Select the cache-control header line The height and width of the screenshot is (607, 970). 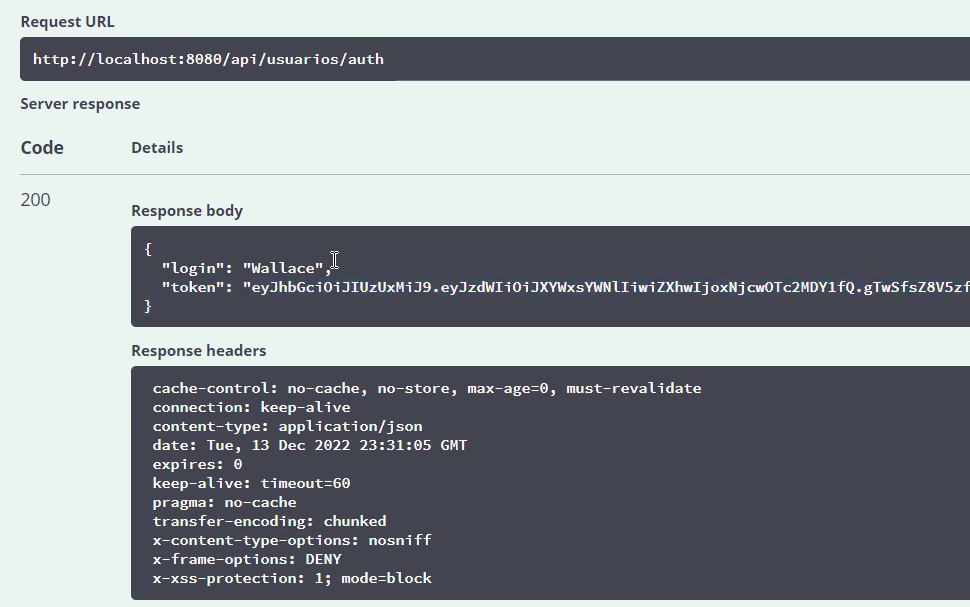pos(426,388)
